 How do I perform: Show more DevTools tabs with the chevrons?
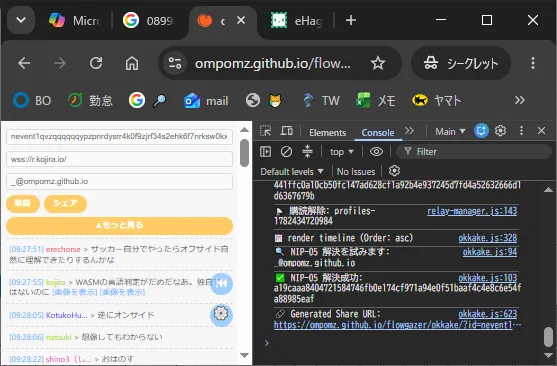click(409, 131)
